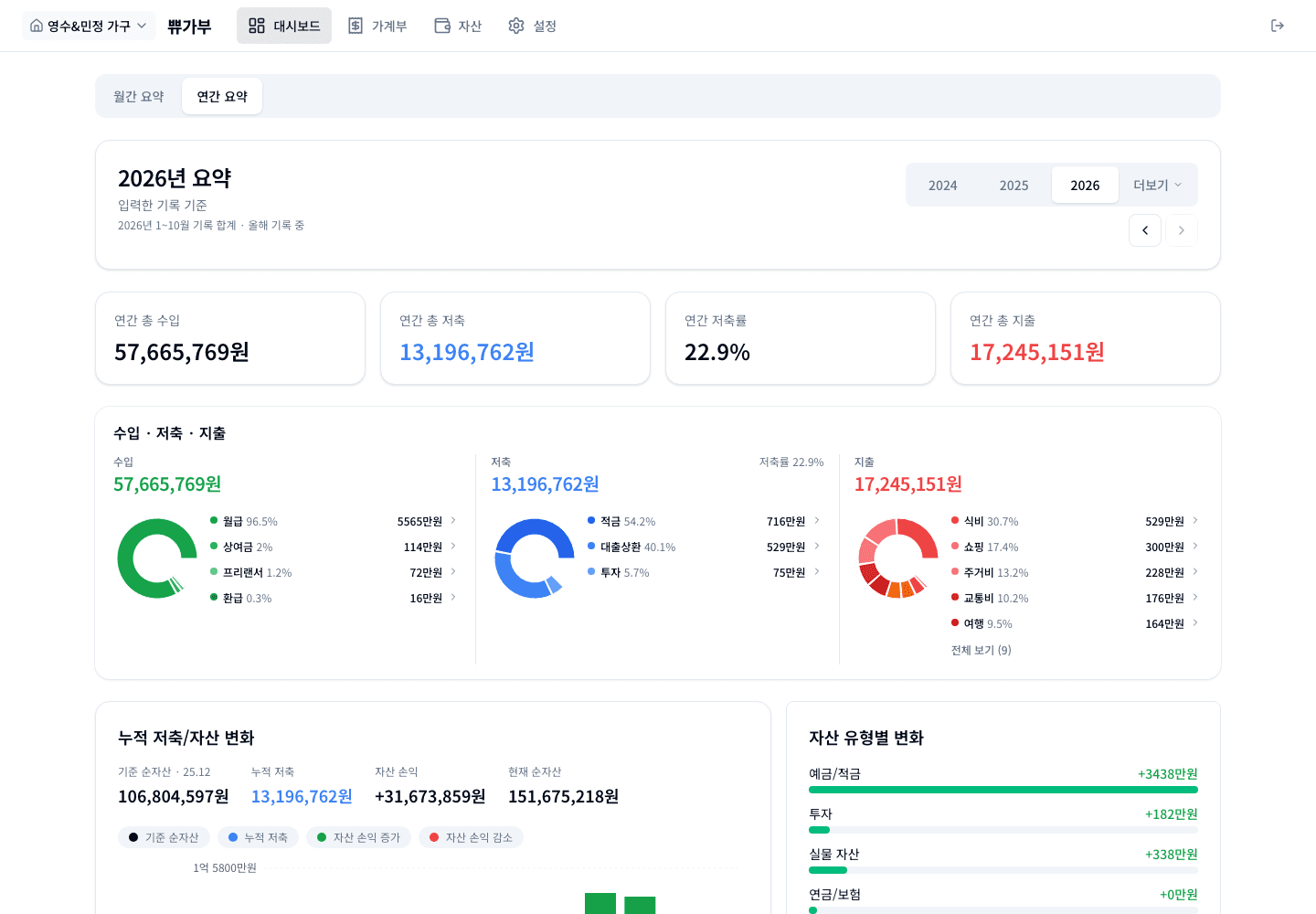Viewport: 1316px width, 914px height.
Task: Open 프리랜서 income details chevron
Action: (x=453, y=572)
